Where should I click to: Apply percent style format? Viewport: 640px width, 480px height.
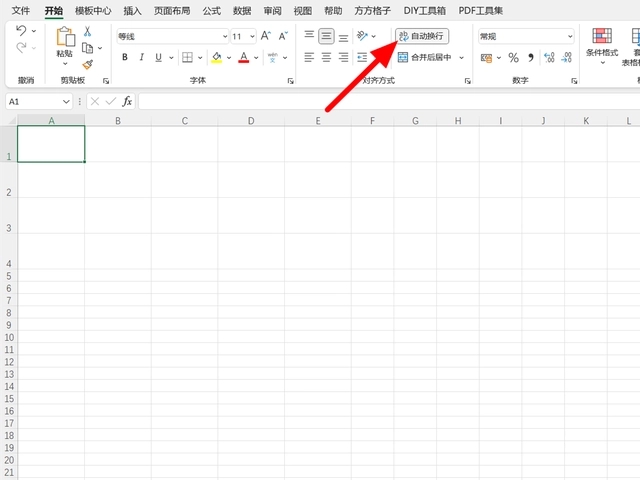(513, 58)
